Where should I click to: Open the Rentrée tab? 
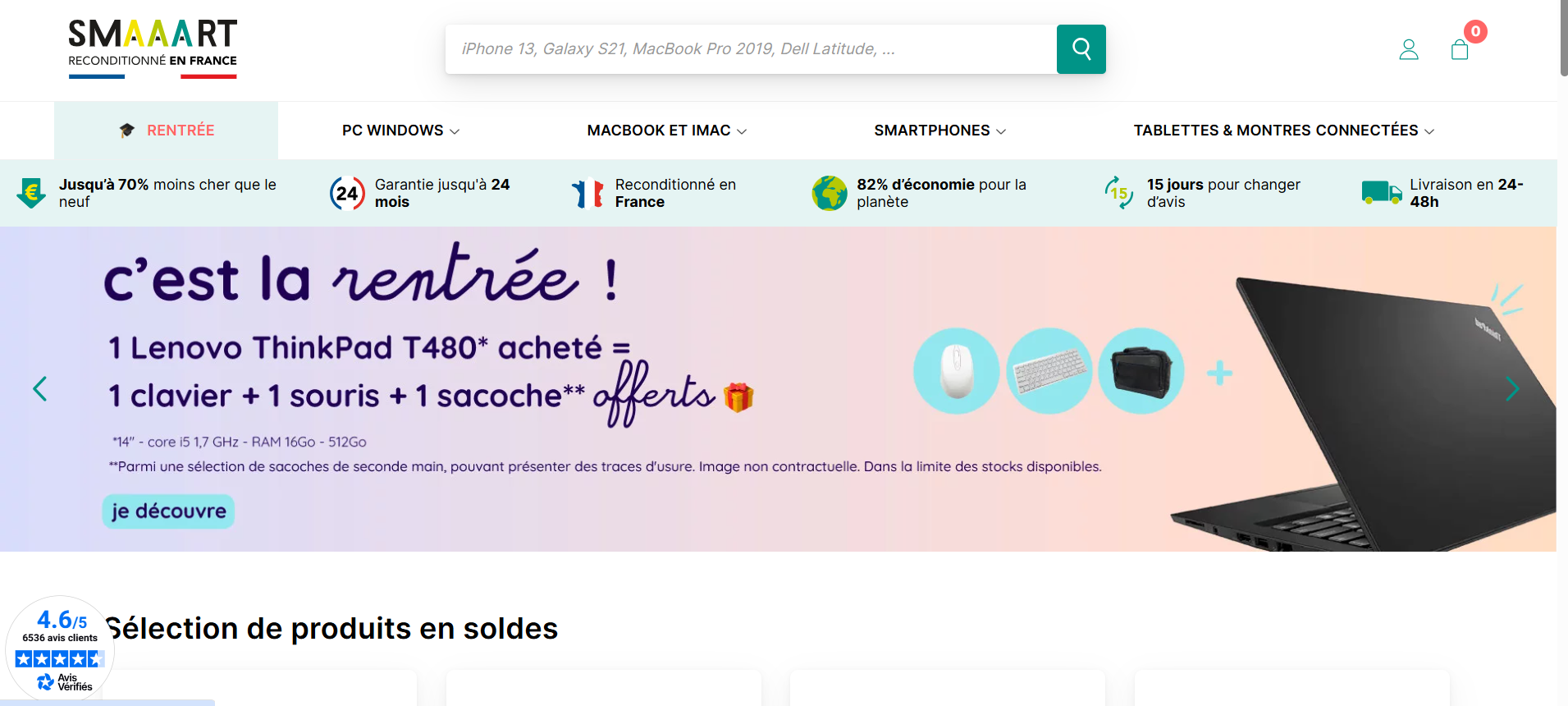(x=166, y=131)
